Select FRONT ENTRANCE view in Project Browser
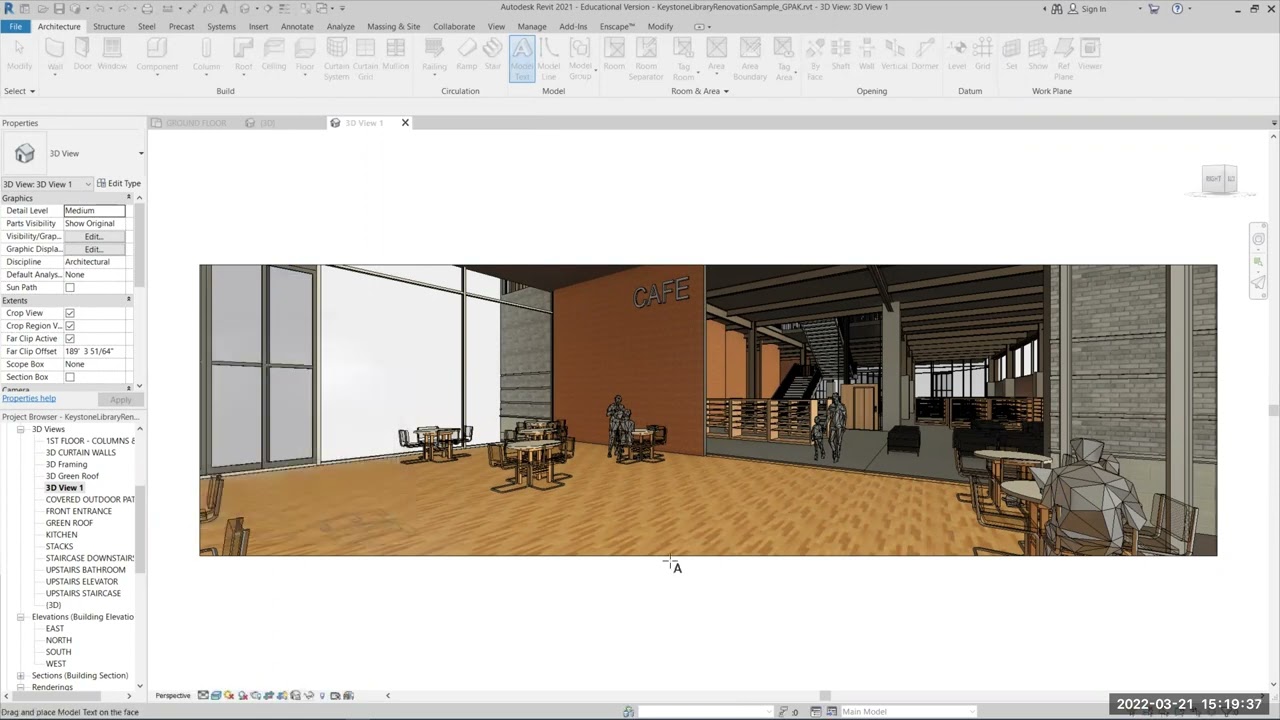Screen dimensions: 1280x720 pos(79,511)
